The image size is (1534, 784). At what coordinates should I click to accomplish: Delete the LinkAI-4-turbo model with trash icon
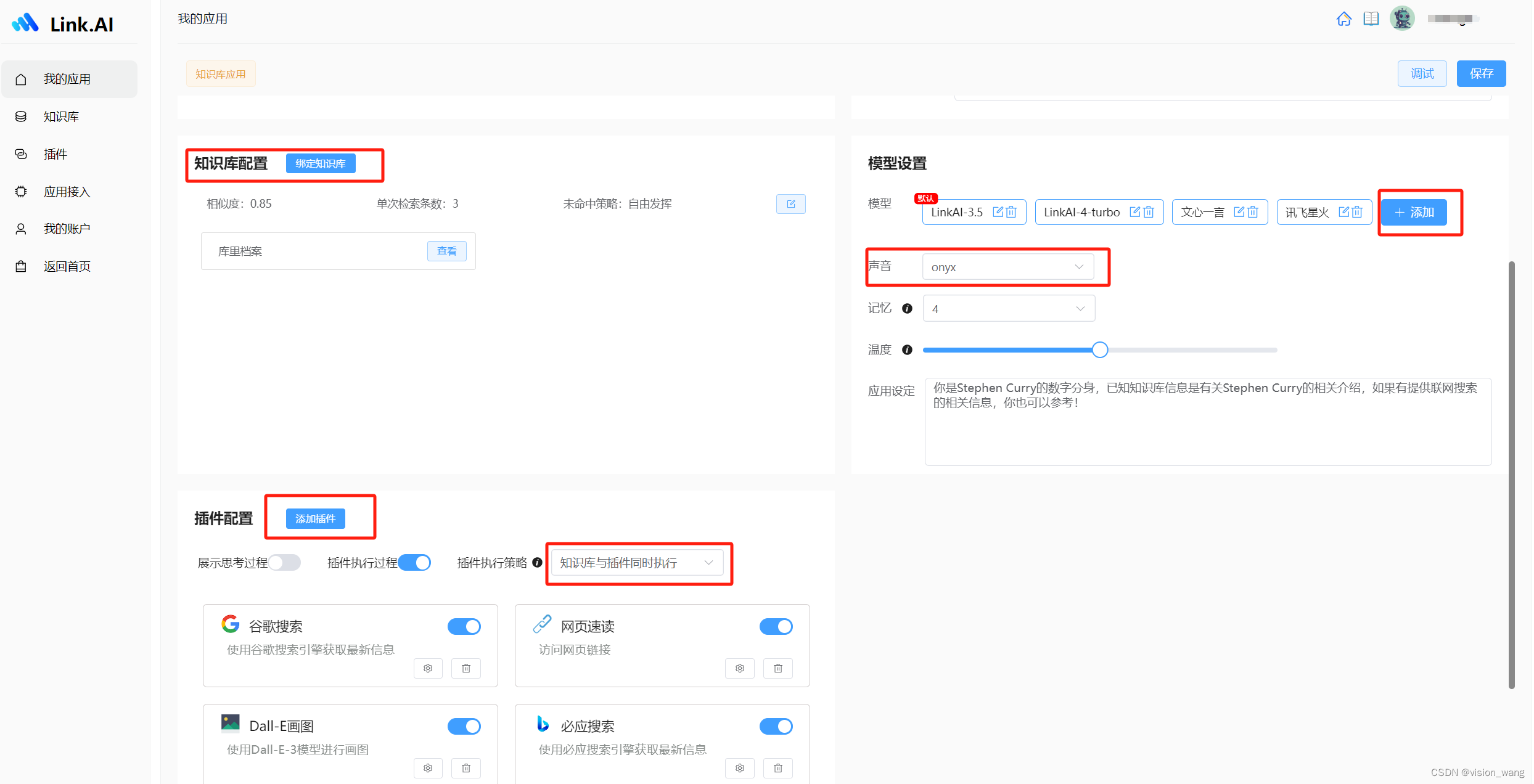[x=1149, y=212]
